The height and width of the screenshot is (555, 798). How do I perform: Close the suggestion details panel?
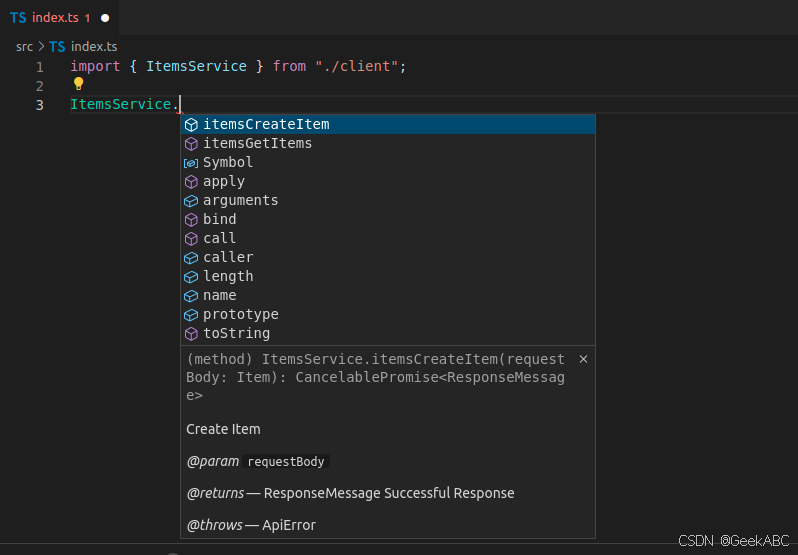[584, 359]
